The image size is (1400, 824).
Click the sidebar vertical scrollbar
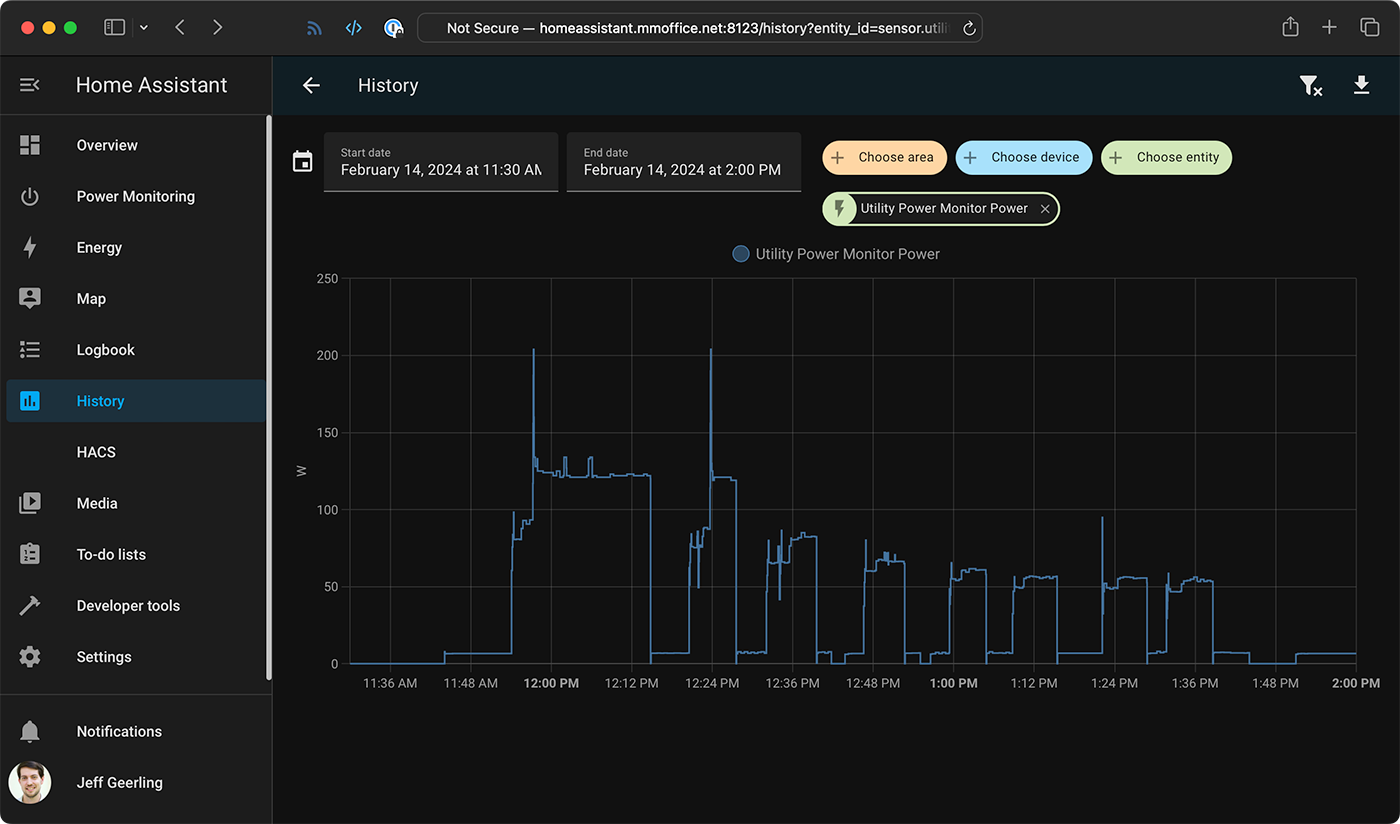(268, 398)
